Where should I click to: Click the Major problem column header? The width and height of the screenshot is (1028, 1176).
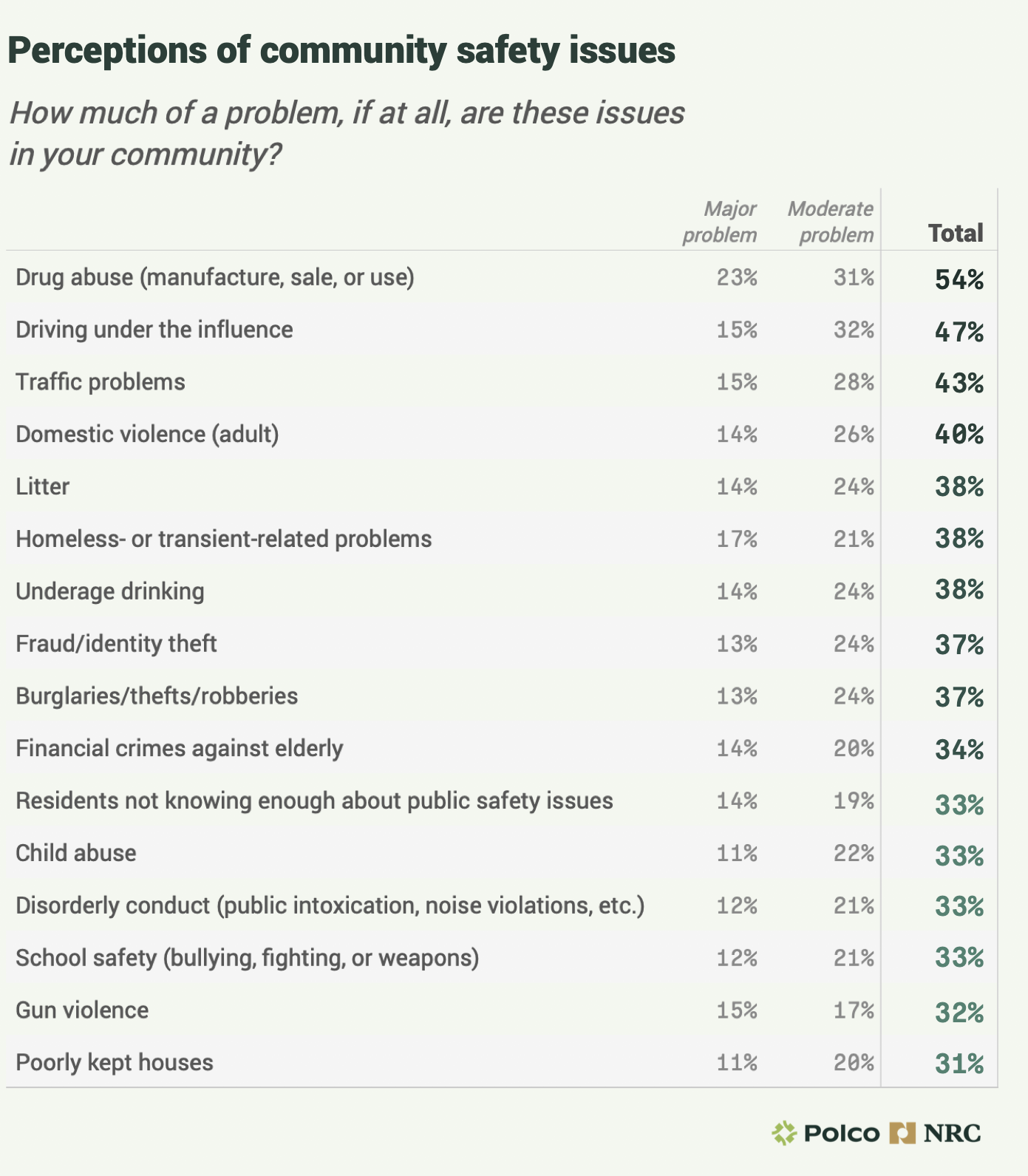click(x=720, y=222)
